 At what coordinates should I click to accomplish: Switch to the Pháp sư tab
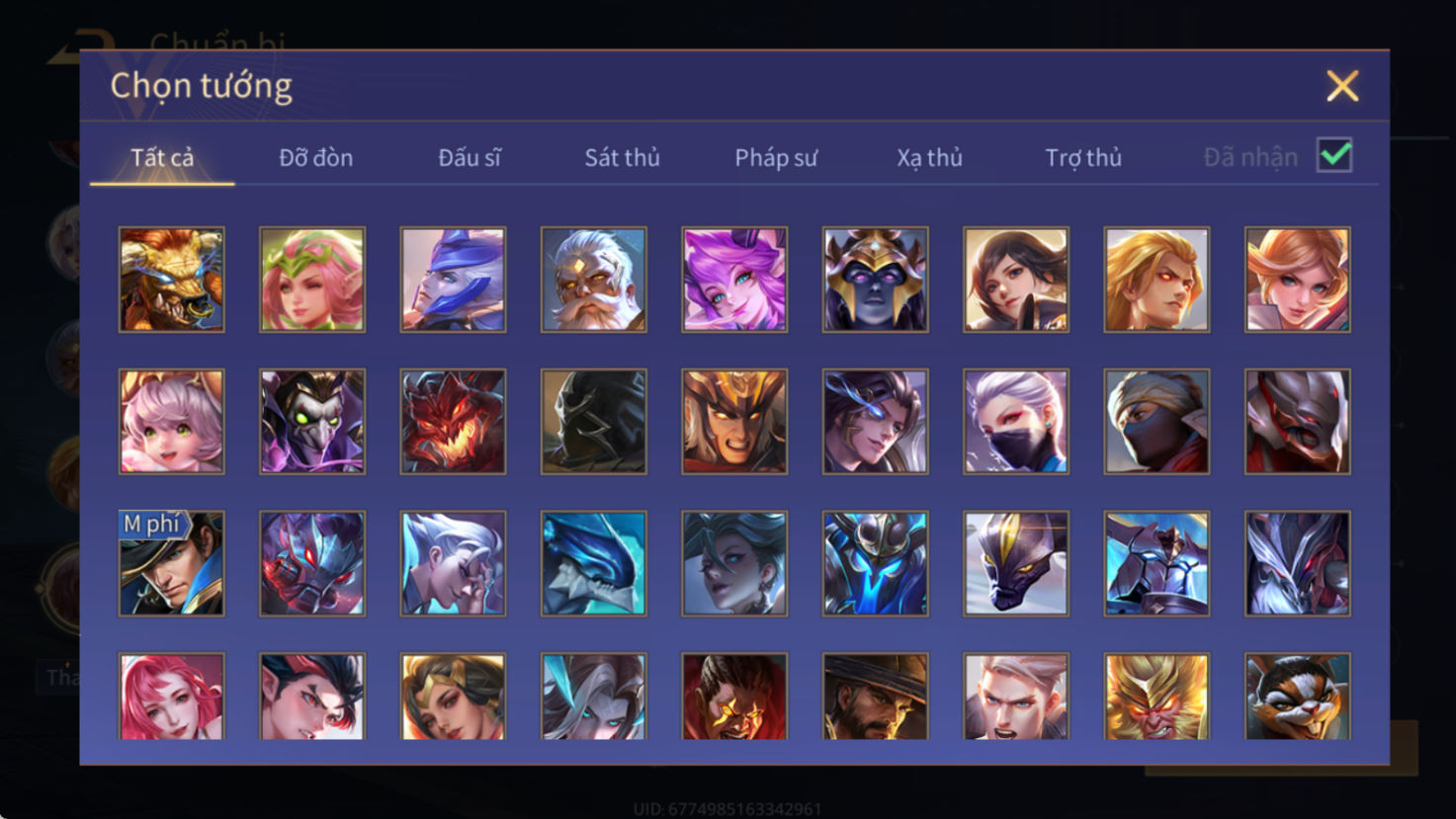point(776,157)
